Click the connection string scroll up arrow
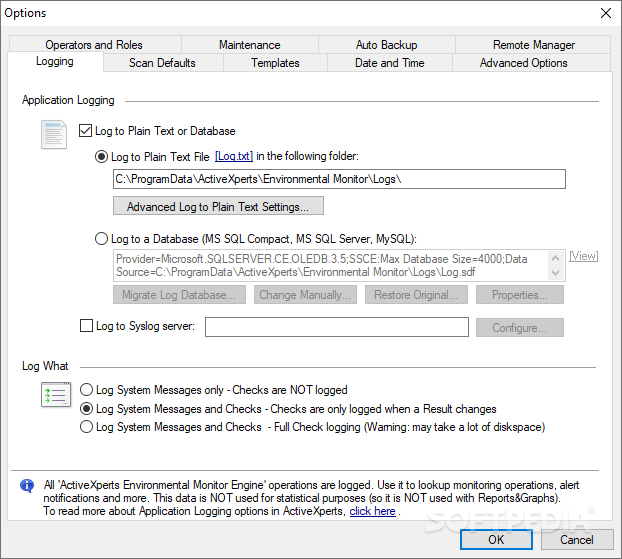The width and height of the screenshot is (622, 559). (556, 258)
